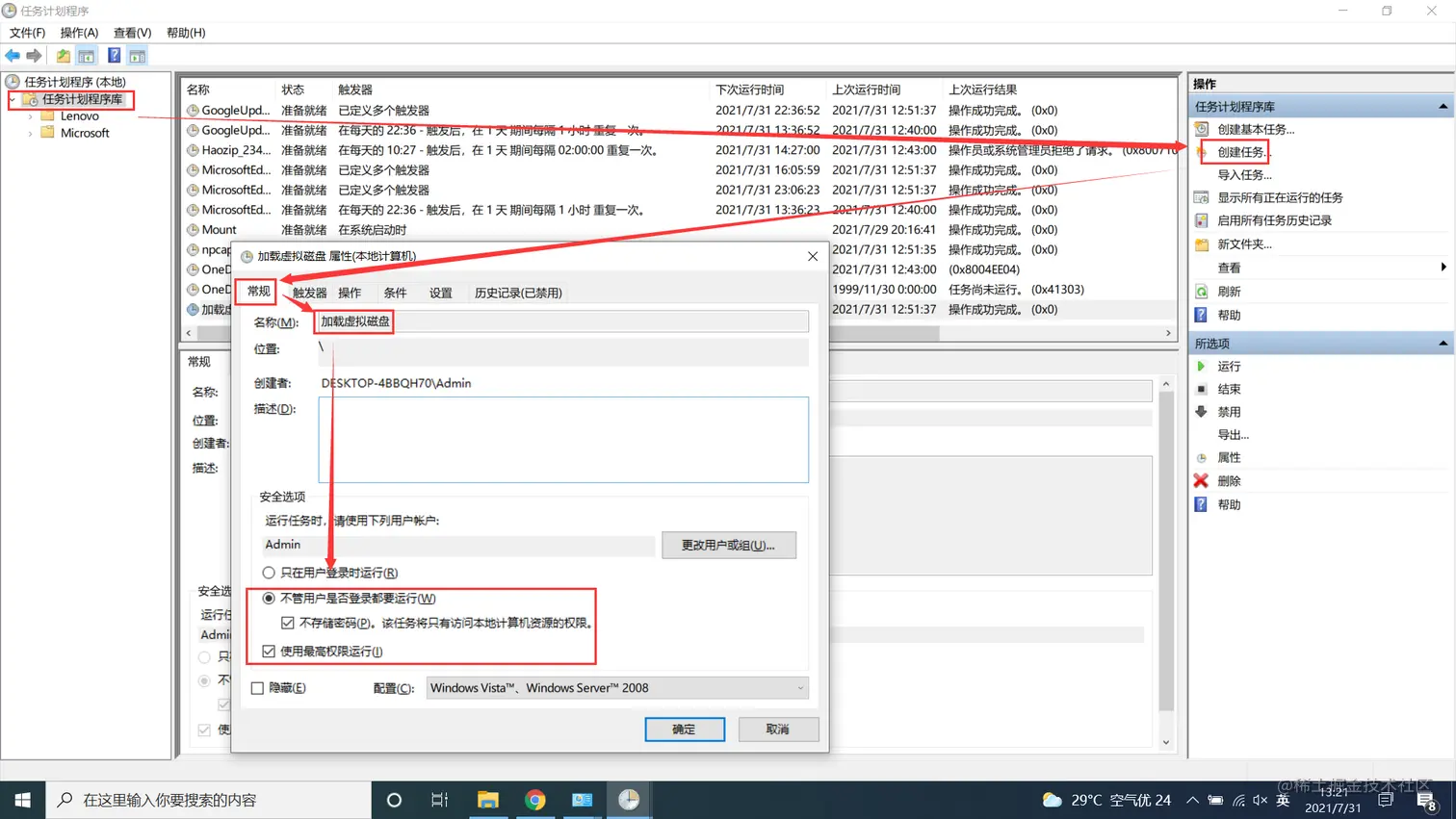Toggle 使用最高权限运行 checkbox
The height and width of the screenshot is (819, 1456).
coord(269,652)
